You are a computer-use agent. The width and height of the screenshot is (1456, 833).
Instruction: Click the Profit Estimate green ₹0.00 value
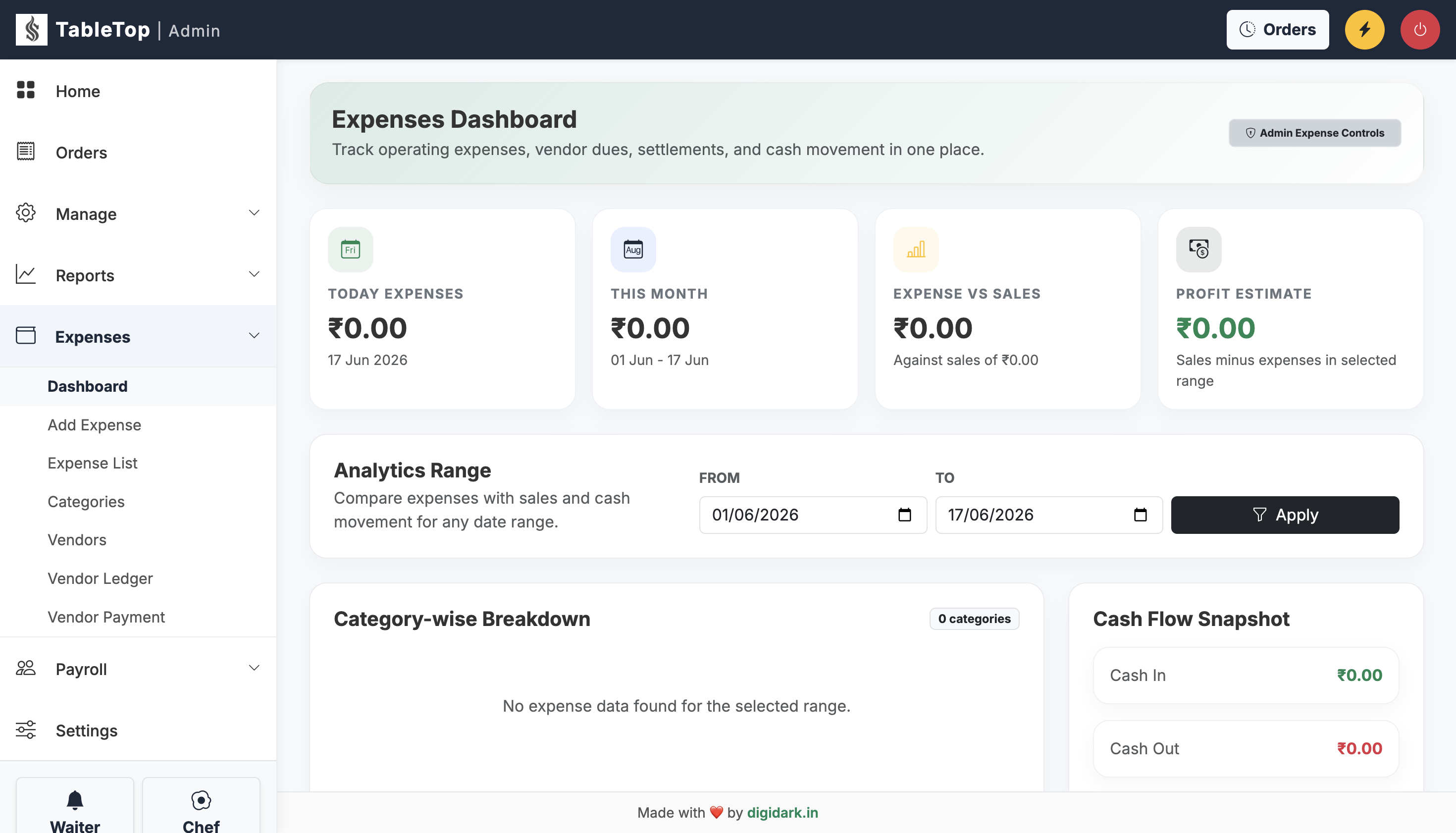pyautogui.click(x=1215, y=328)
